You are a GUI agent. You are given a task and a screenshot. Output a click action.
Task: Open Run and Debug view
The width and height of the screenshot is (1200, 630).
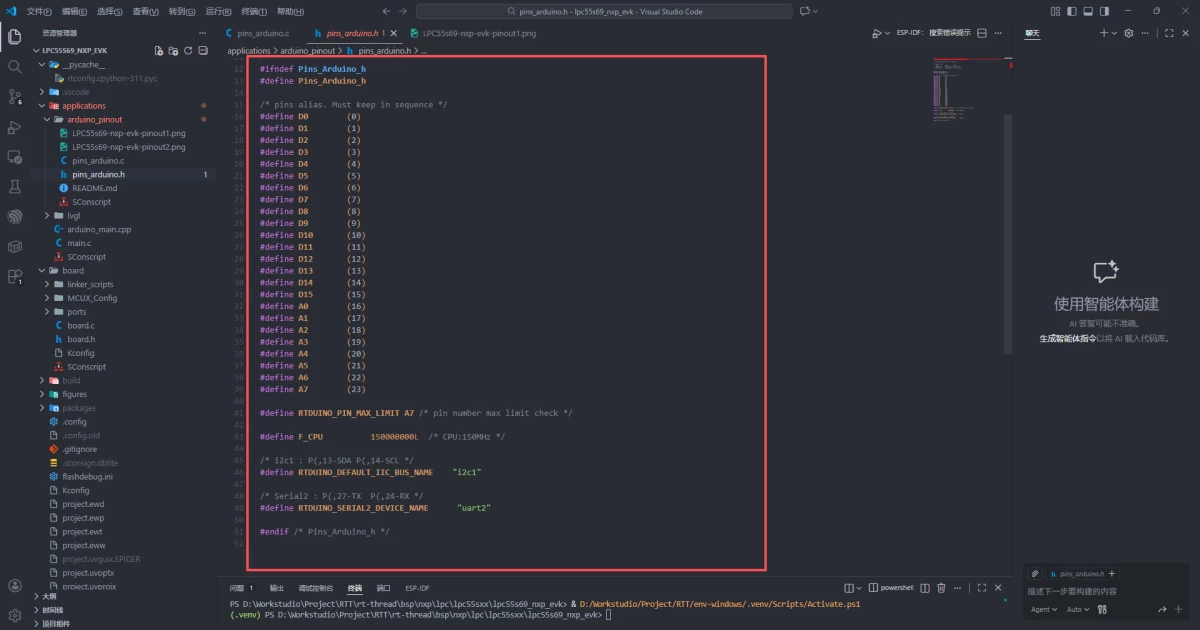tap(14, 127)
